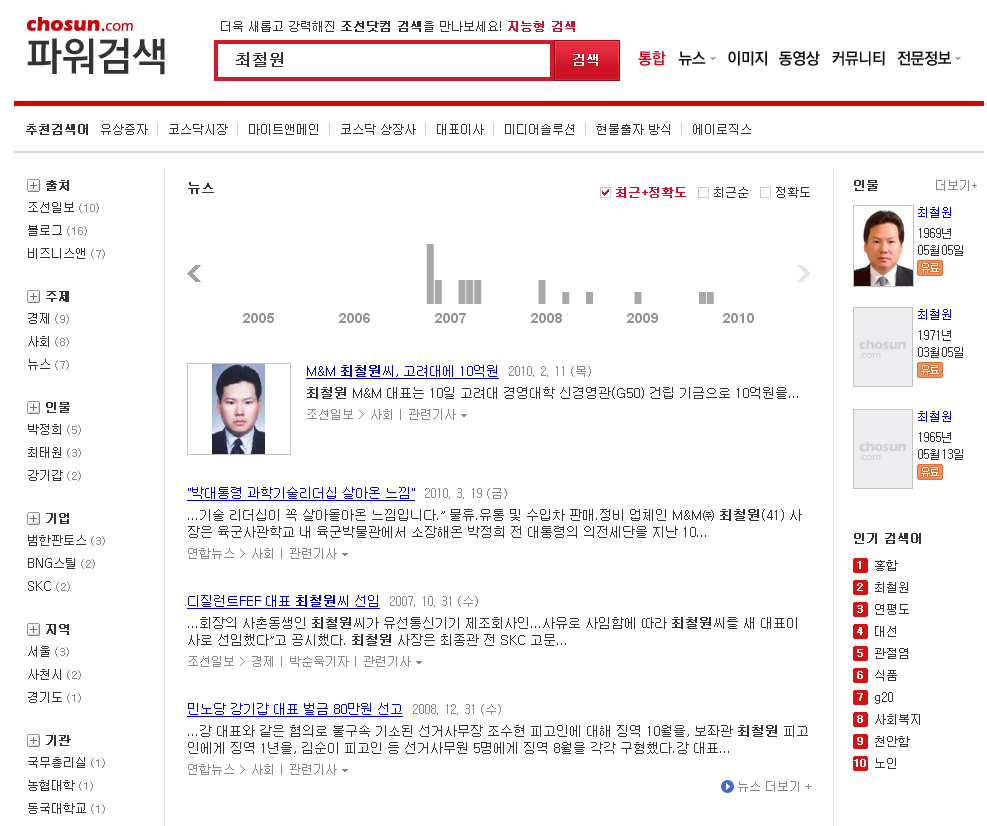Filter by topic 경제 (9)

(x=48, y=319)
